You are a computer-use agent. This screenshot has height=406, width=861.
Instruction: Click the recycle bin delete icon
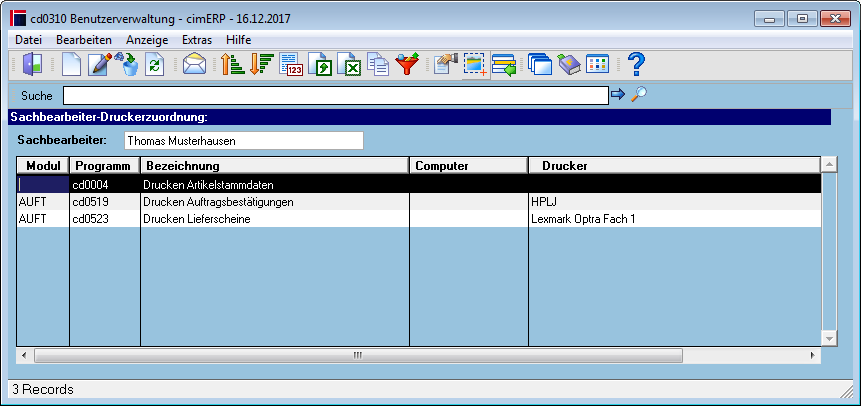click(x=128, y=64)
